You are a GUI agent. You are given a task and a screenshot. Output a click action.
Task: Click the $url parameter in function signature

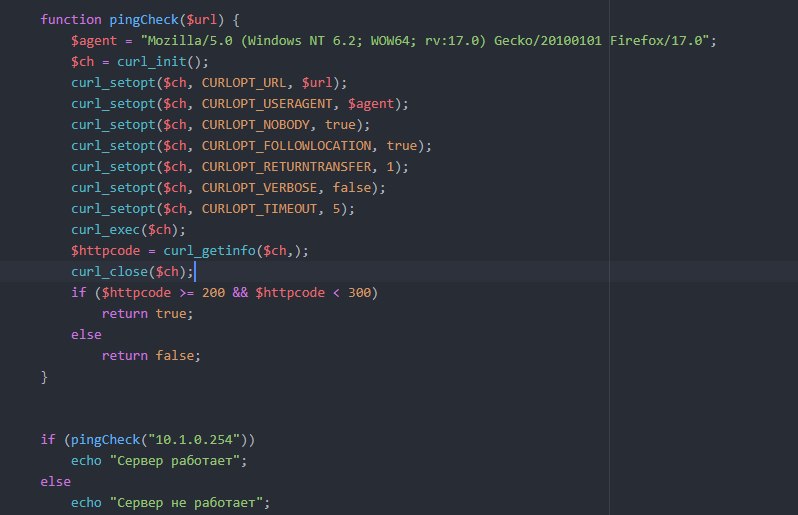tap(202, 20)
